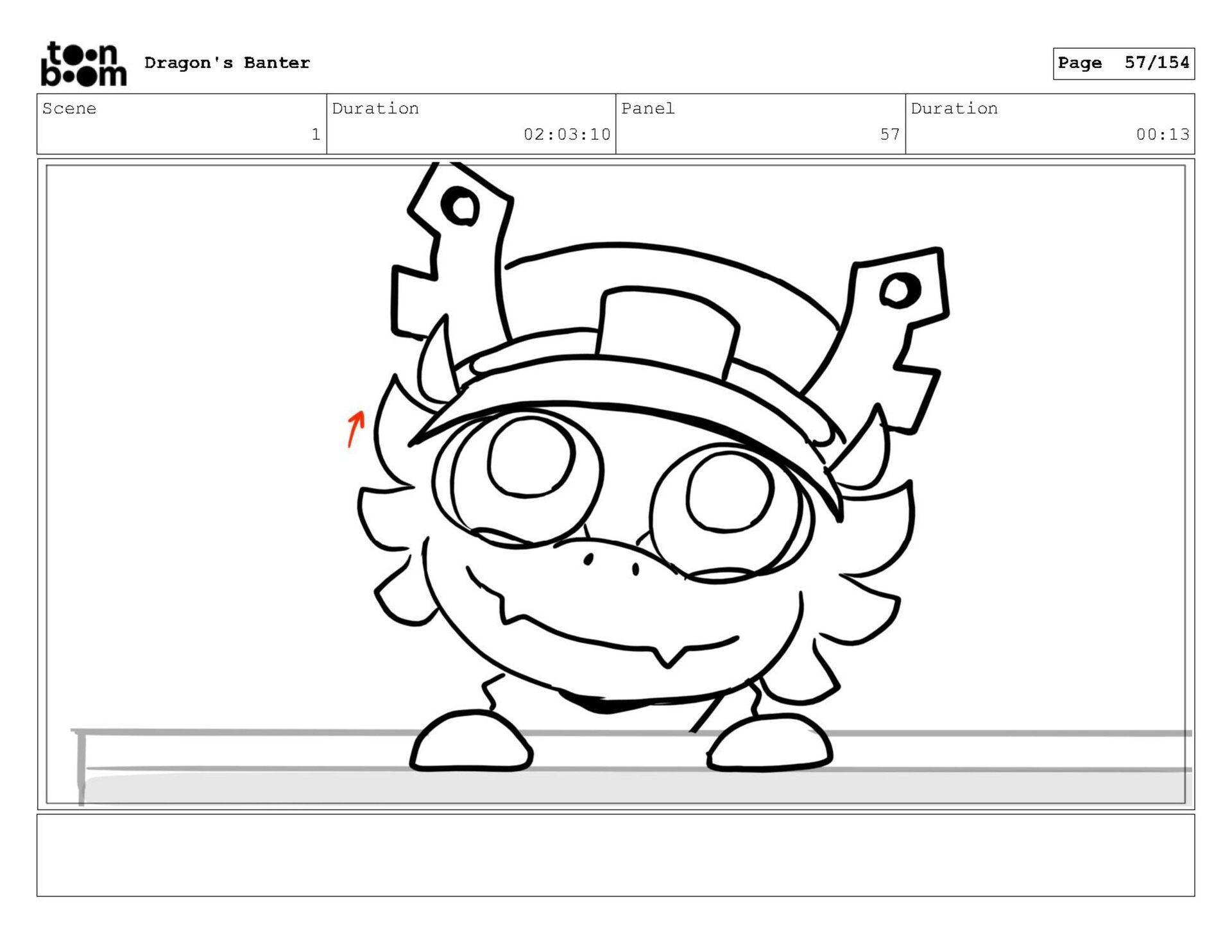Click the dragon's left eye pupil
1232x952 pixels.
point(531,457)
